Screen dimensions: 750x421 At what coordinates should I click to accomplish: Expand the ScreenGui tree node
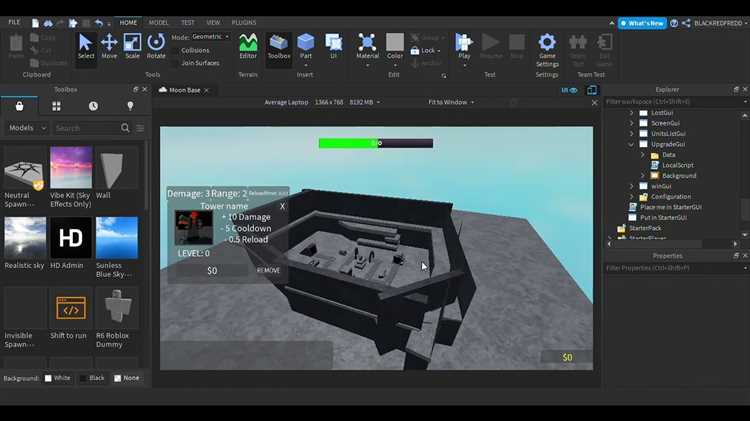click(x=631, y=123)
